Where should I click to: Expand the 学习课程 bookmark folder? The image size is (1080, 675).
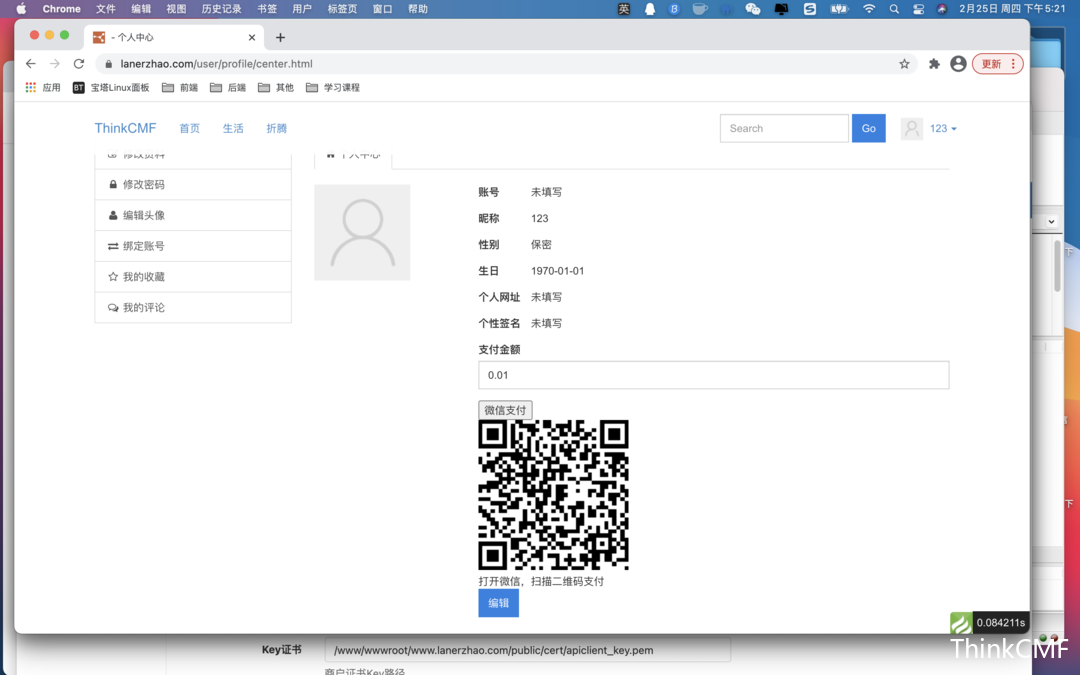click(x=333, y=87)
